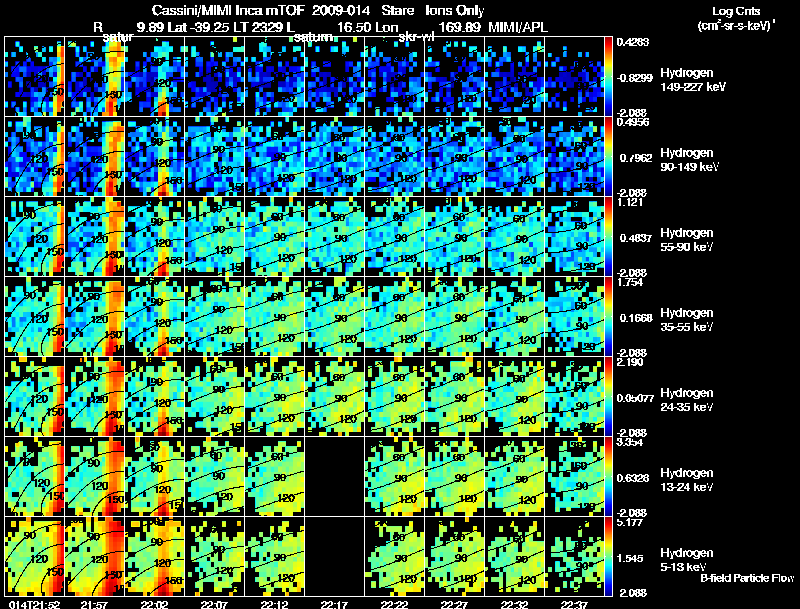Click the Hydrogen 24-35 keV color bar
Image resolution: width=800 pixels, height=609 pixels.
pos(609,396)
